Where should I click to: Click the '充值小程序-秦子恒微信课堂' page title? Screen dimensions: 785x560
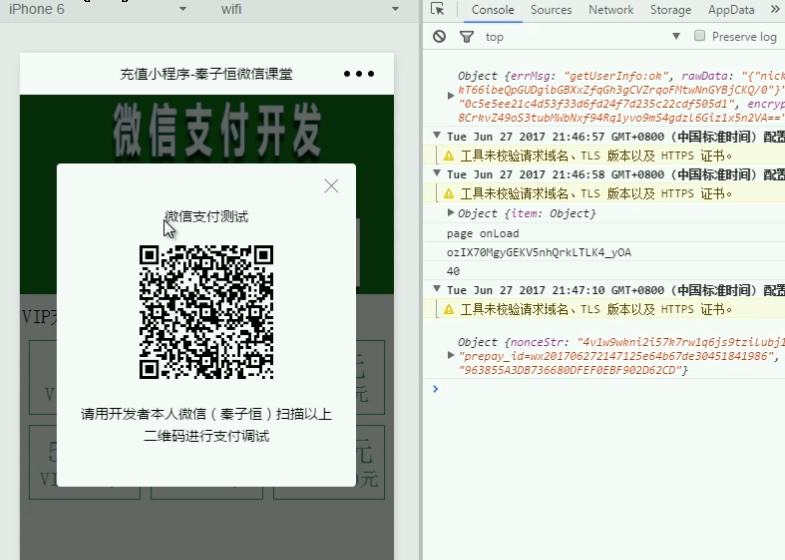[x=206, y=75]
